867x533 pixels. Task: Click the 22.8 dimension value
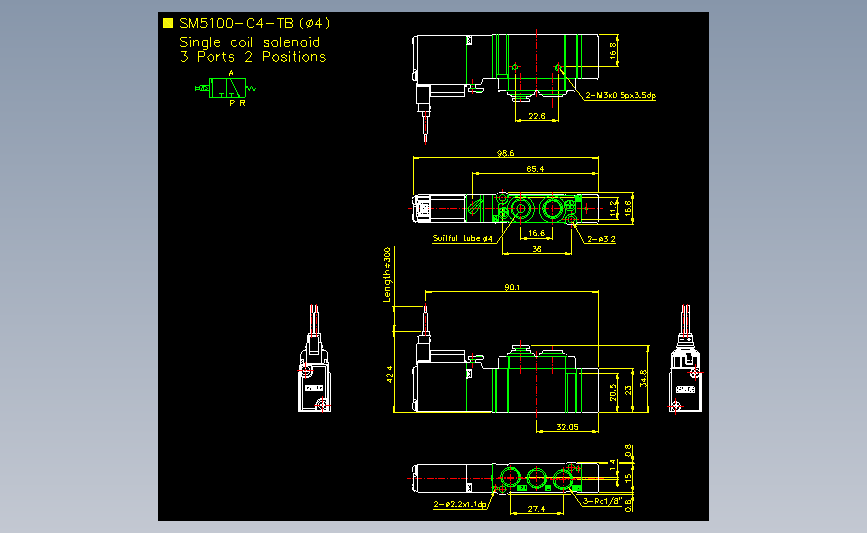coord(536,116)
